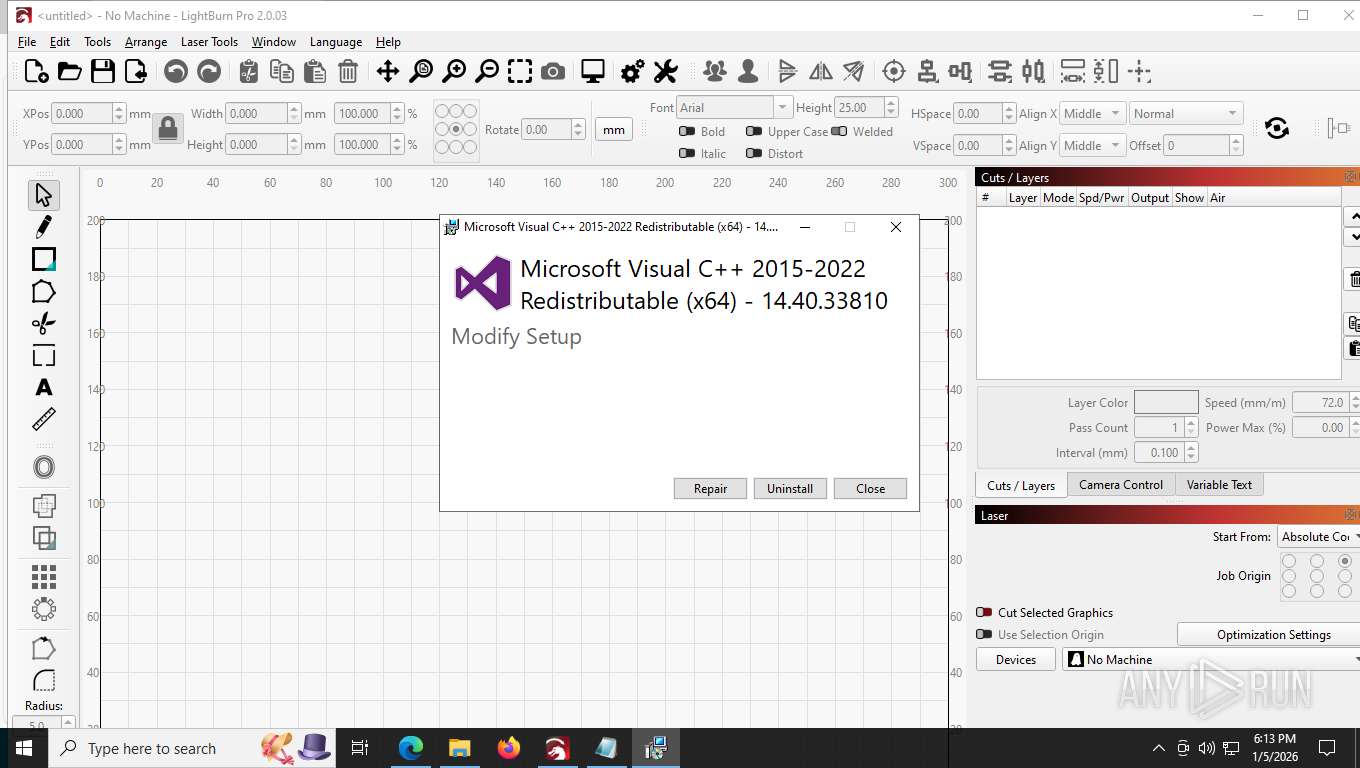Redo action with the redo icon
1360x768 pixels.
click(x=209, y=71)
